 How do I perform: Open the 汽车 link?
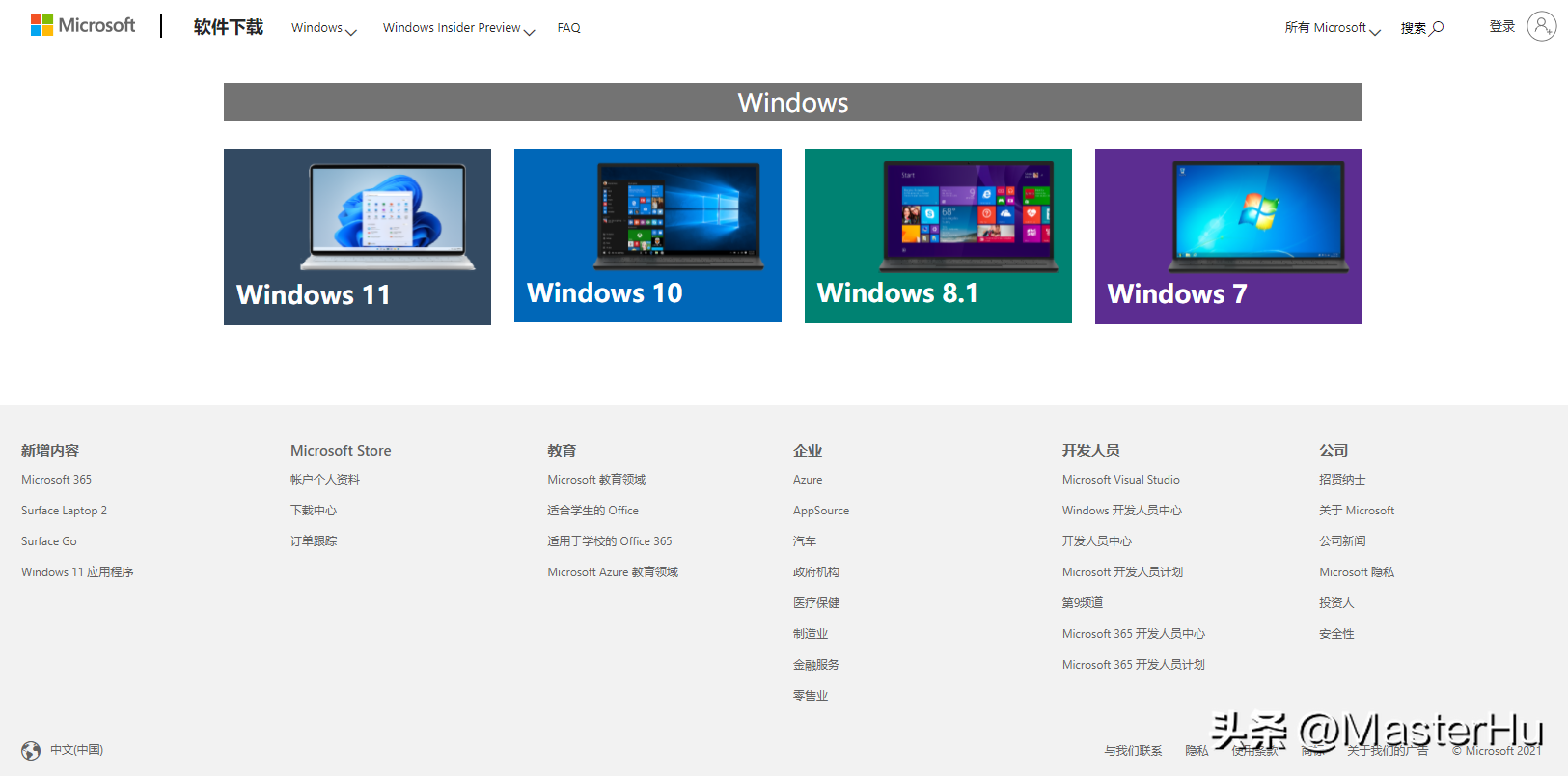[805, 541]
